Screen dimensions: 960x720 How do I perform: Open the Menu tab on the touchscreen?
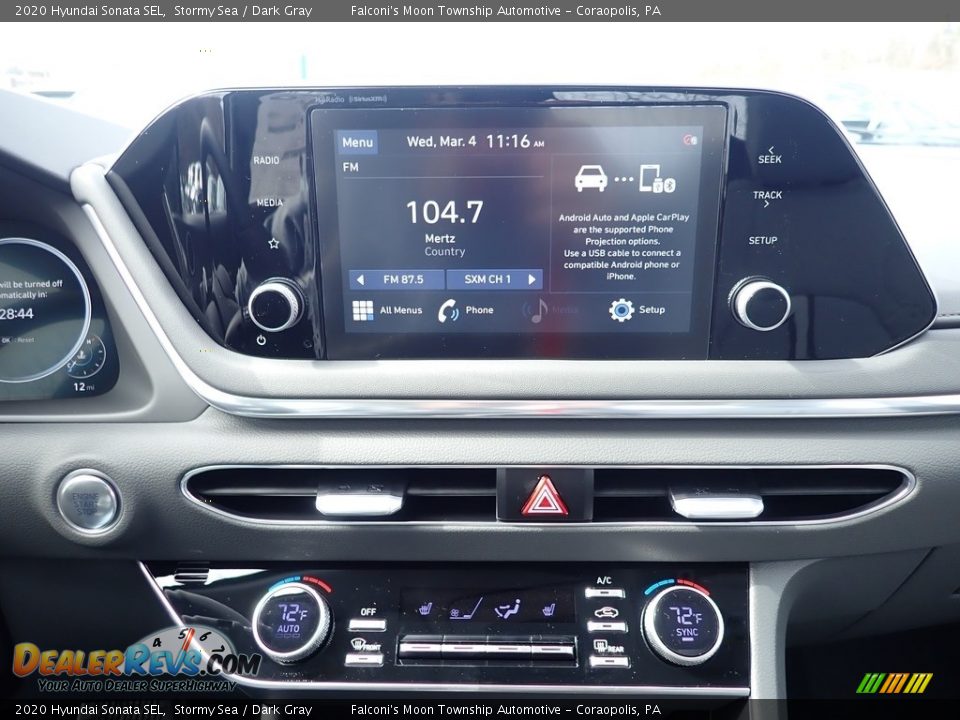tap(358, 142)
